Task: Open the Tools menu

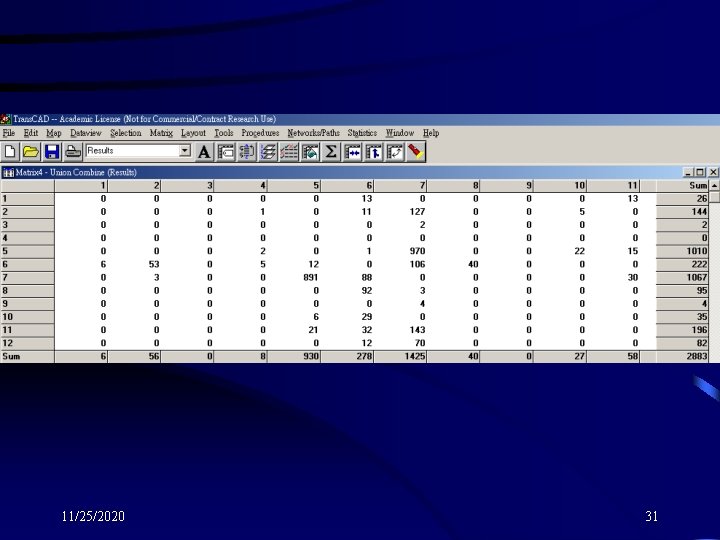Action: pos(224,133)
